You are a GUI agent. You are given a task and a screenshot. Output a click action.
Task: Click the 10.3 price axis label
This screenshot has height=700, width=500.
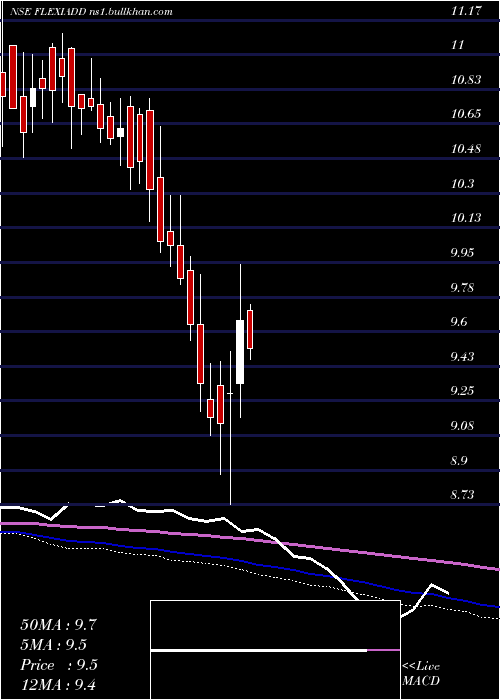point(462,183)
